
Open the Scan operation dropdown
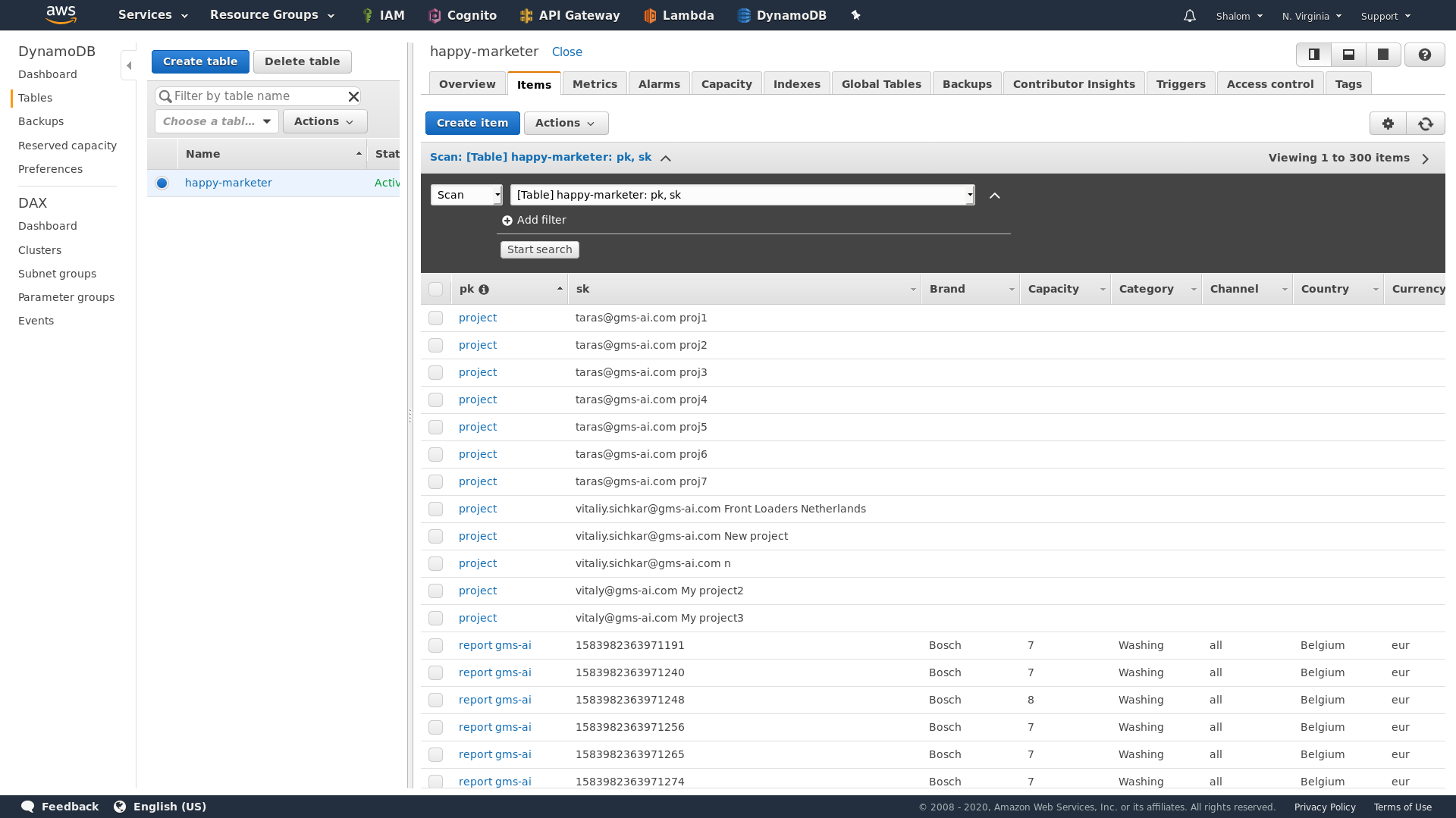[x=466, y=194]
